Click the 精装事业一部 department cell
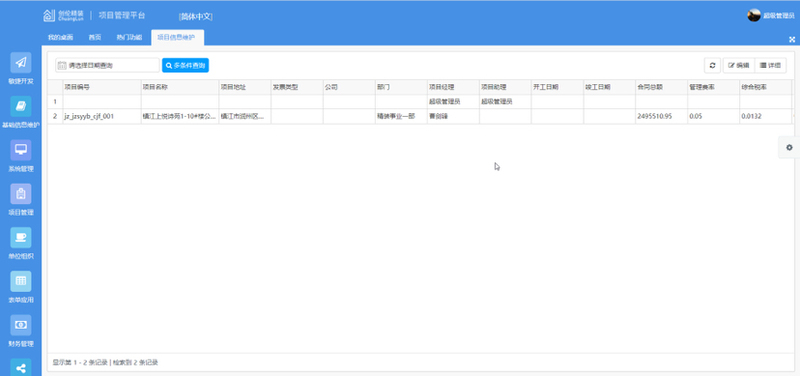Screen dimensions: 800x376 [401, 116]
